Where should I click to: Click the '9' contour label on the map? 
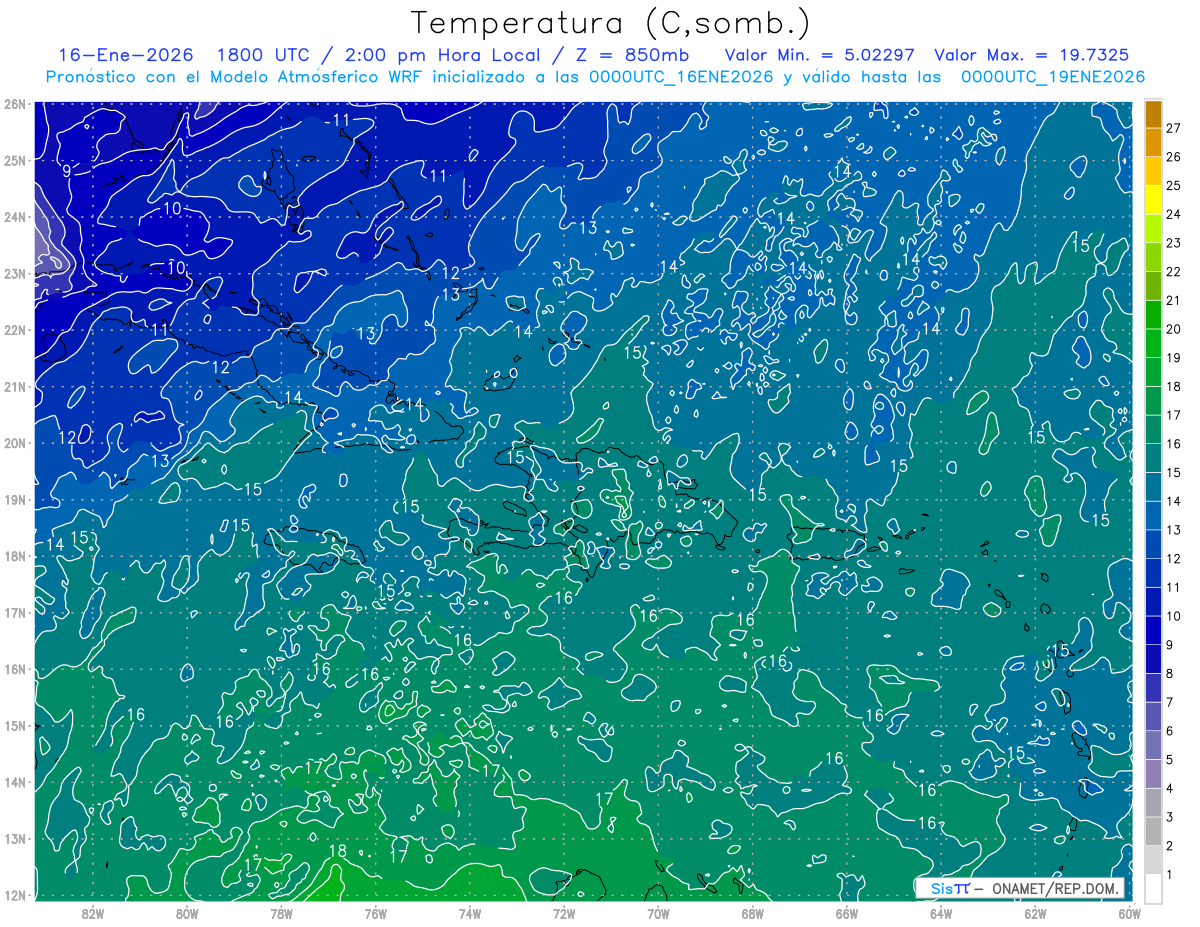coord(66,171)
